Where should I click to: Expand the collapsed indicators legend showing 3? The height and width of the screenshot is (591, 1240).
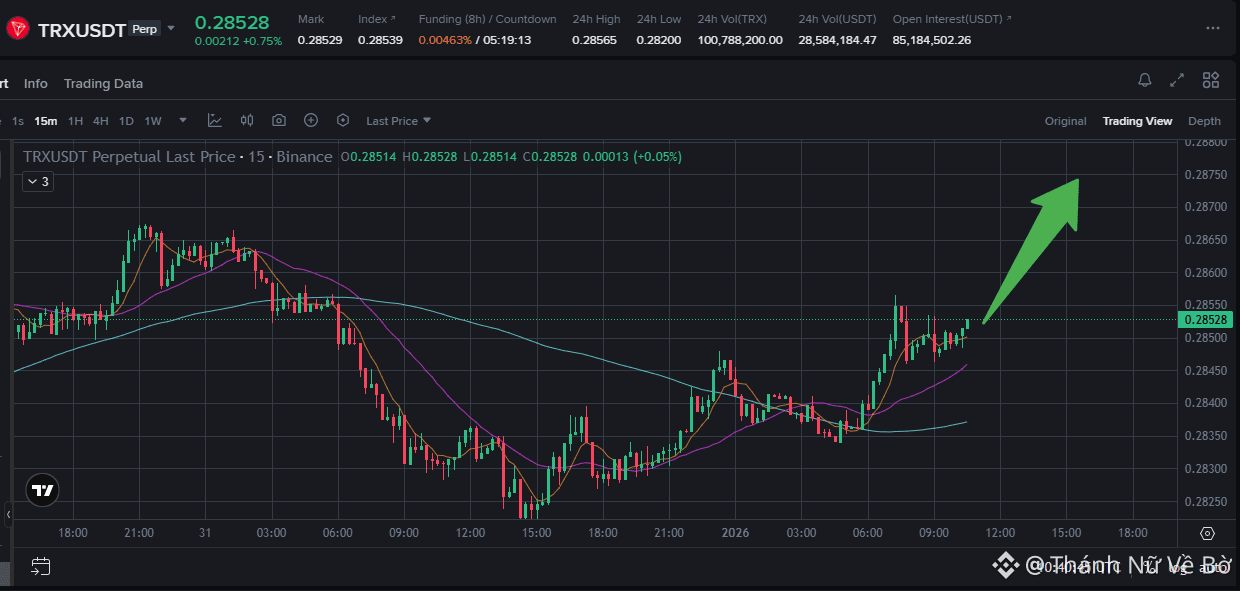point(38,181)
